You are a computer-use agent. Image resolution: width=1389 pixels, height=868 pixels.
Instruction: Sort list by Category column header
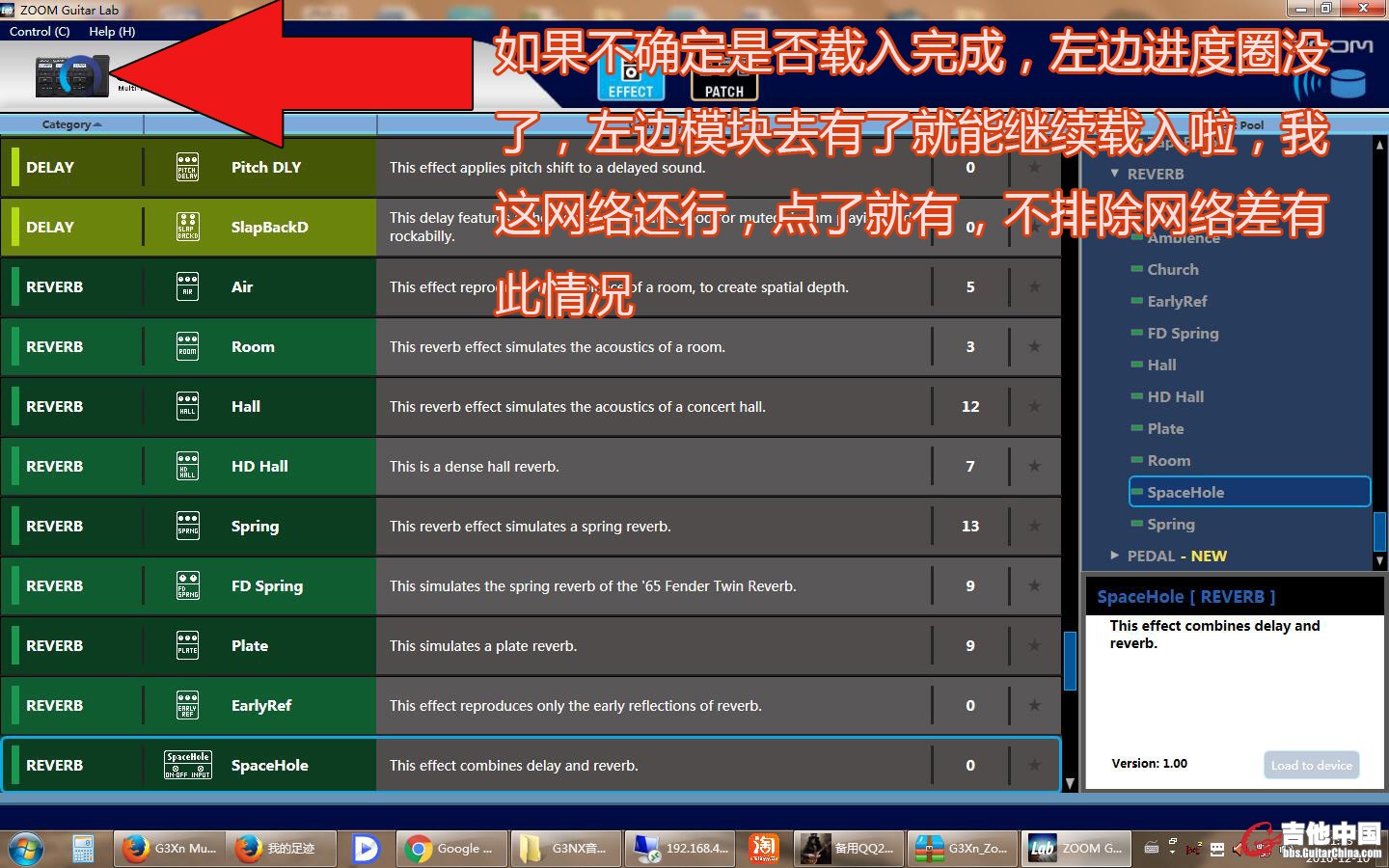point(70,124)
